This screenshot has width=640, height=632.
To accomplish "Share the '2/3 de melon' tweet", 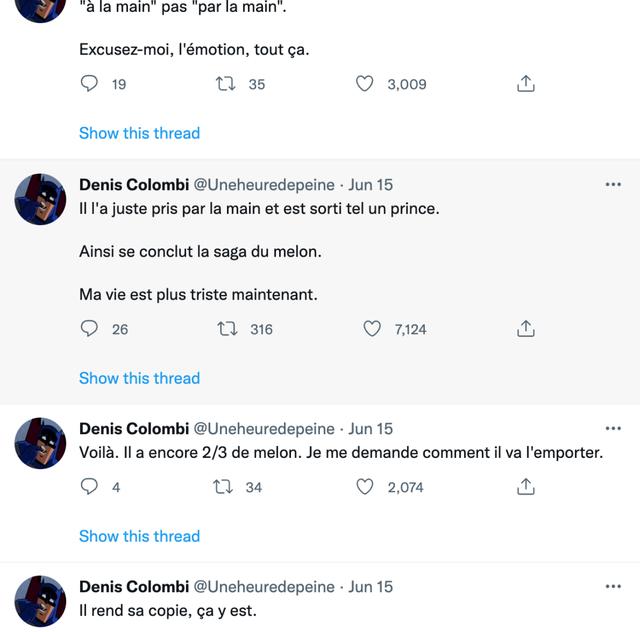I will (x=526, y=486).
